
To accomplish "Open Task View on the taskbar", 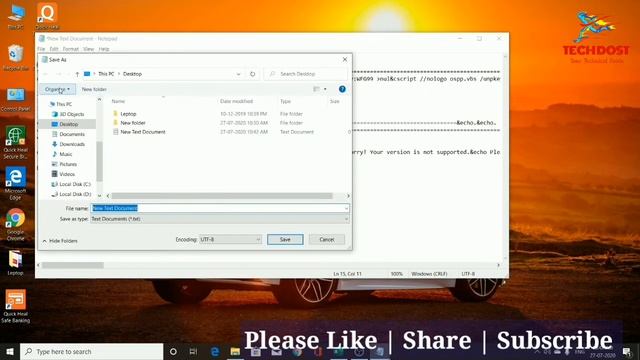I will (193, 351).
